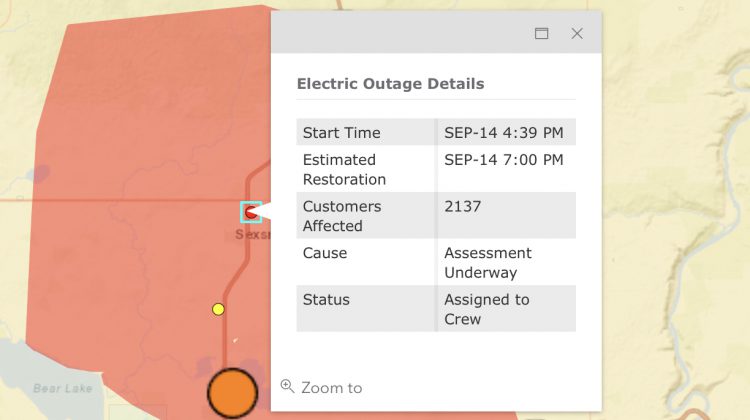Click the Assessment Underway cause text
The image size is (750, 420).
pos(488,263)
